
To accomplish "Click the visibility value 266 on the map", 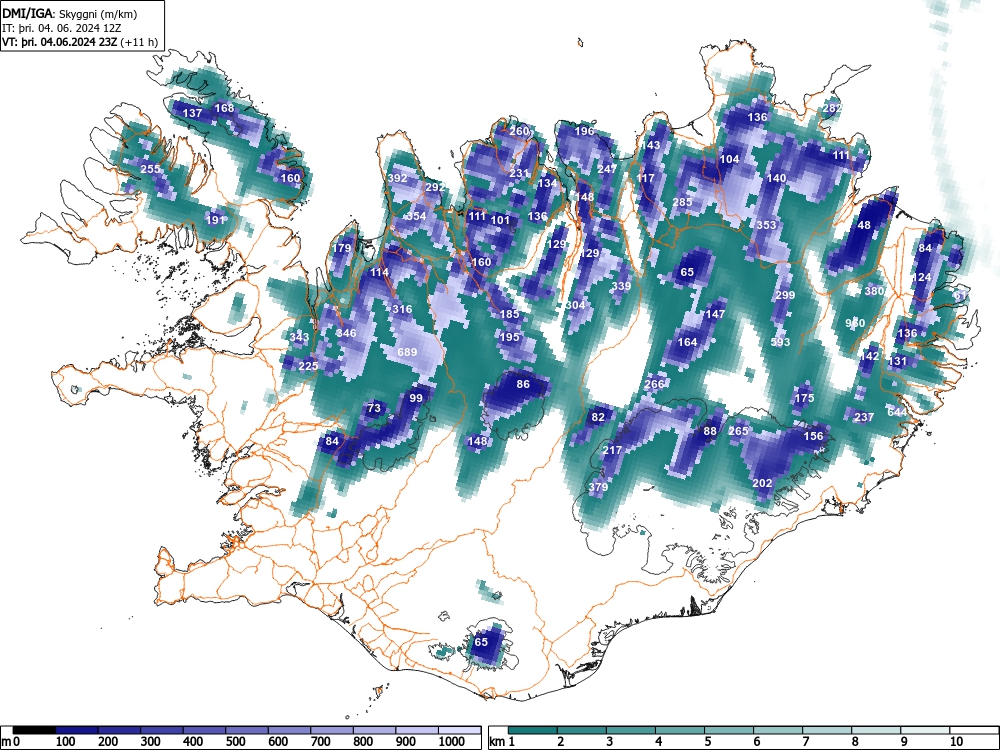I will pos(654,384).
